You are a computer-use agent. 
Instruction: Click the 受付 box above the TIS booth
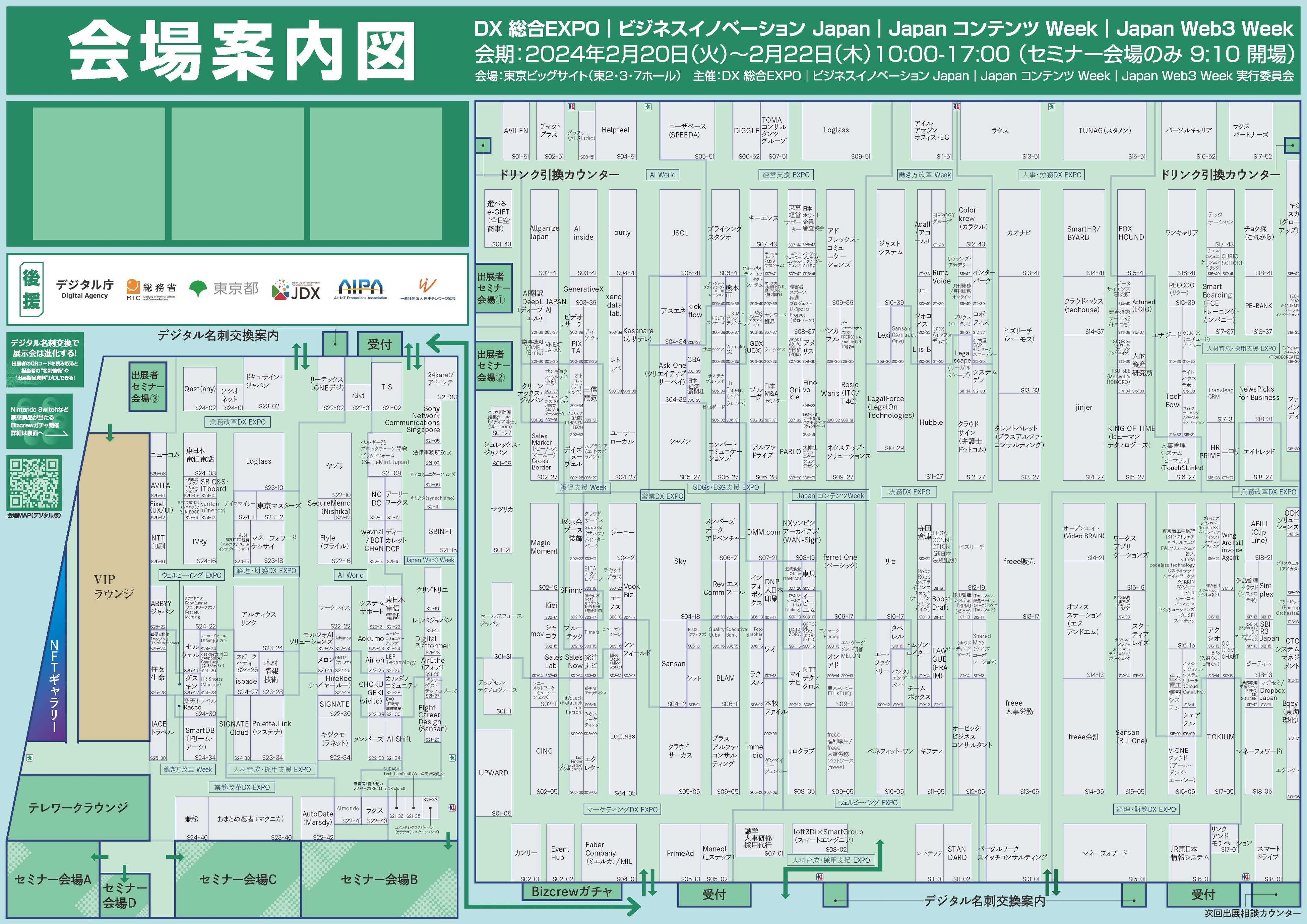[379, 344]
